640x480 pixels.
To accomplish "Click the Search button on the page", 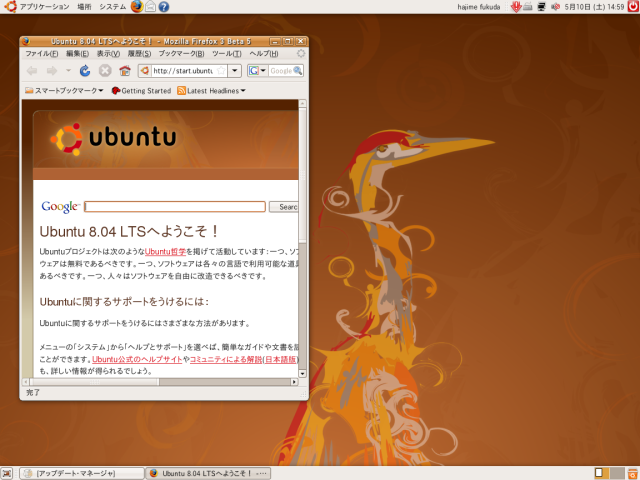I will point(284,207).
